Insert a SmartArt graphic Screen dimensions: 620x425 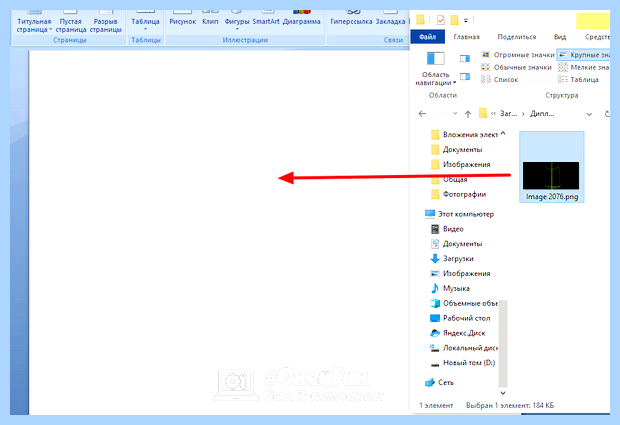(x=266, y=20)
